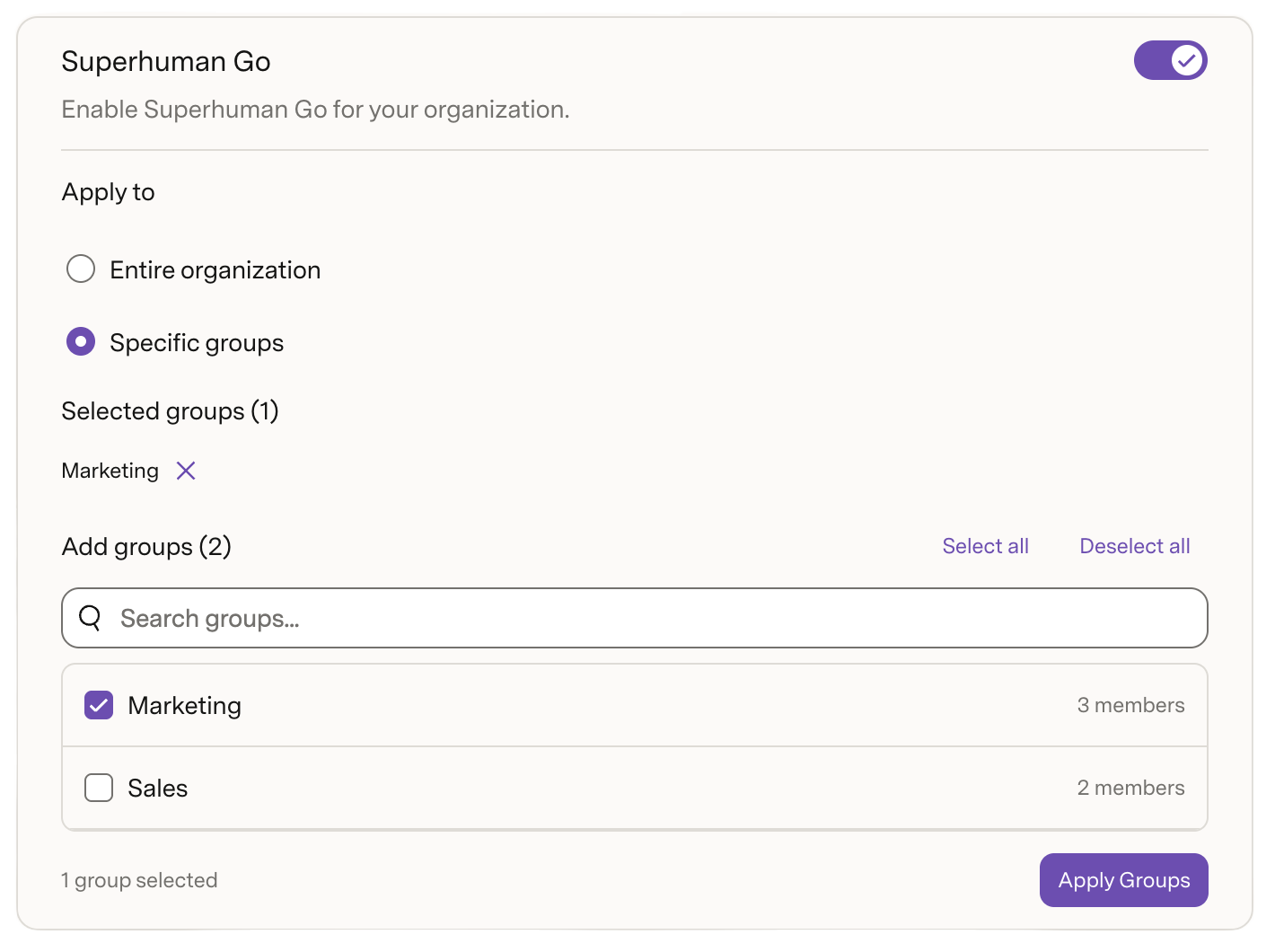Click the Entire organization option label
The image size is (1275, 952).
(x=215, y=270)
